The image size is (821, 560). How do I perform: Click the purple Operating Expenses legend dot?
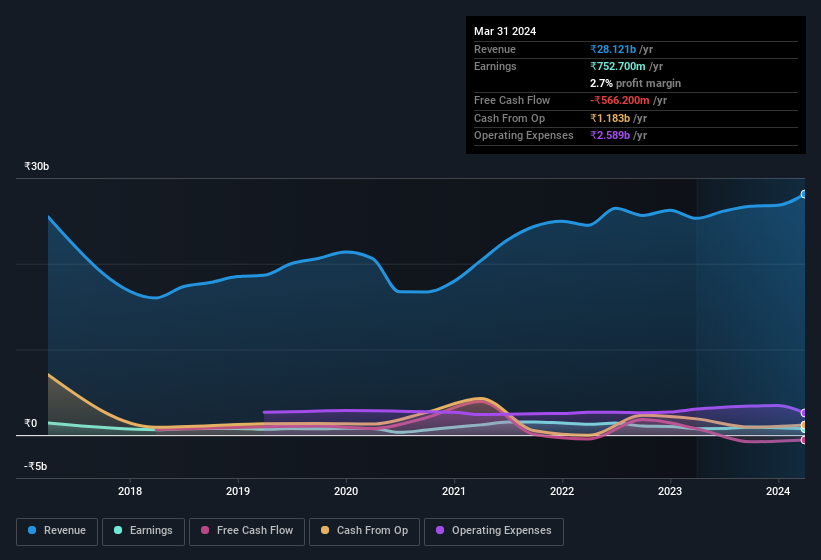440,531
